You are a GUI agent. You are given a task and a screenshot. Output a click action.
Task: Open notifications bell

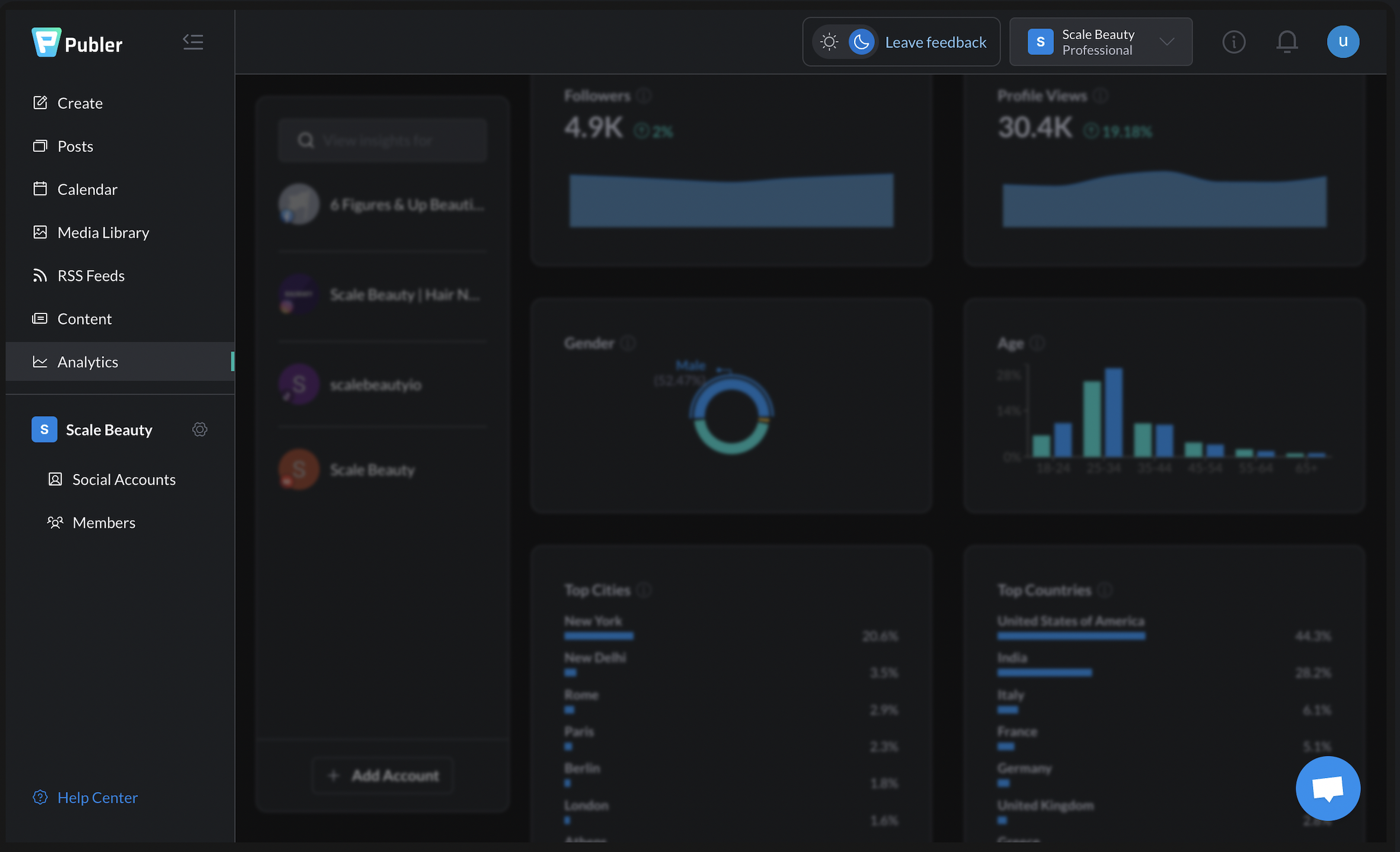click(x=1287, y=42)
